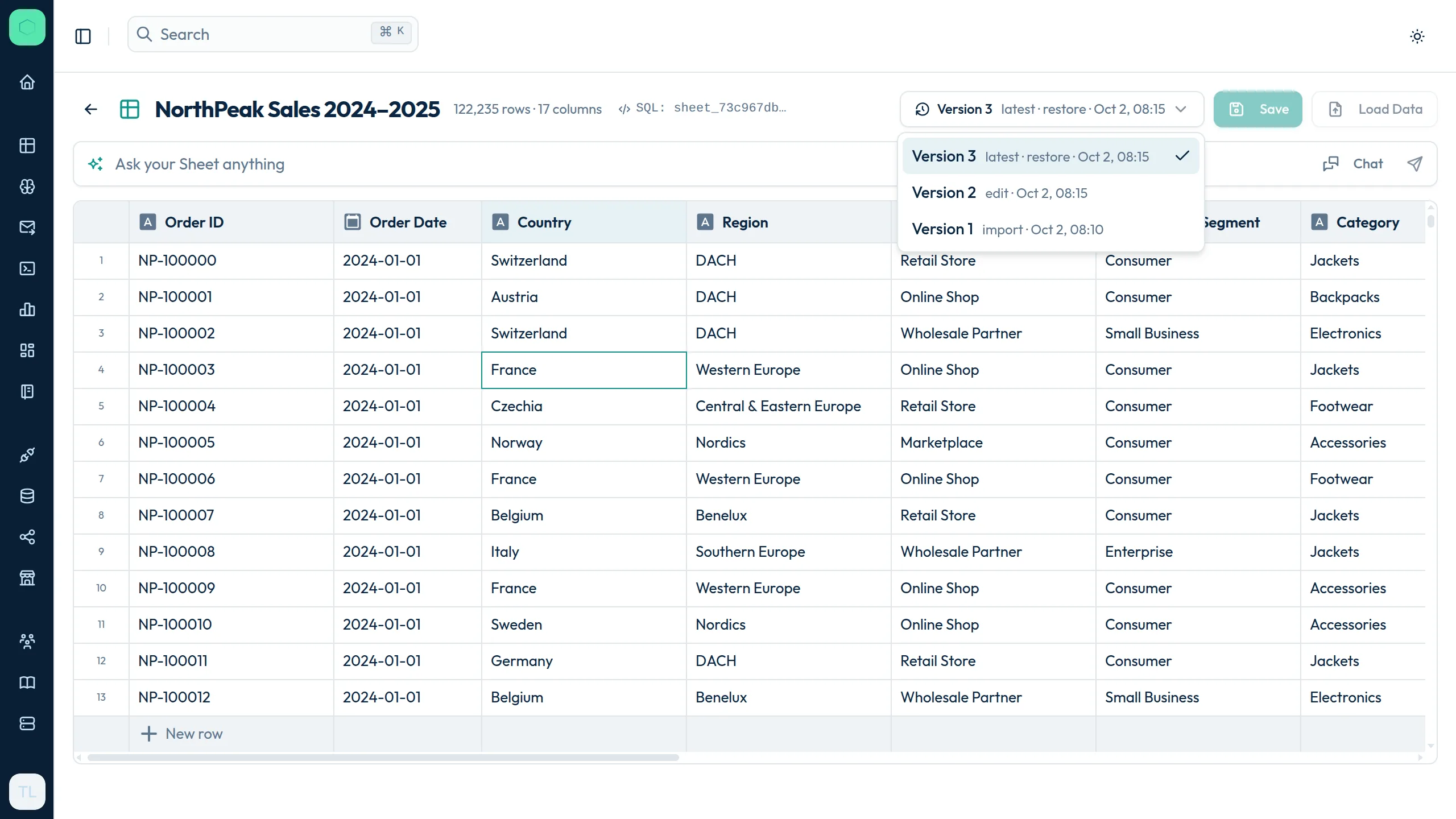Select row number 13
The width and height of the screenshot is (1456, 819).
click(101, 697)
